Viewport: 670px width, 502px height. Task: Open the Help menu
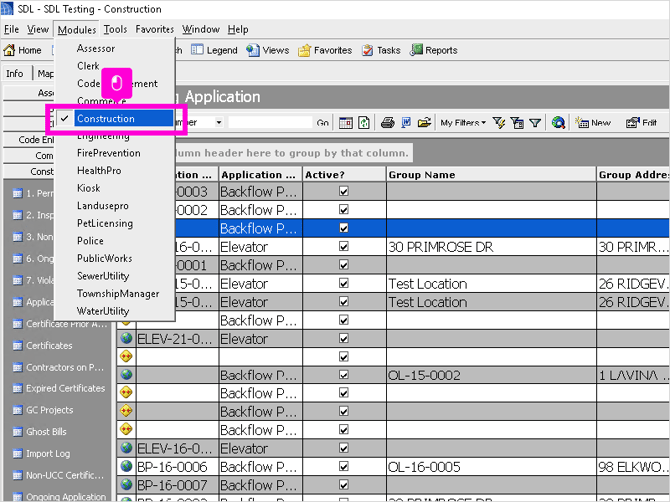pyautogui.click(x=238, y=29)
